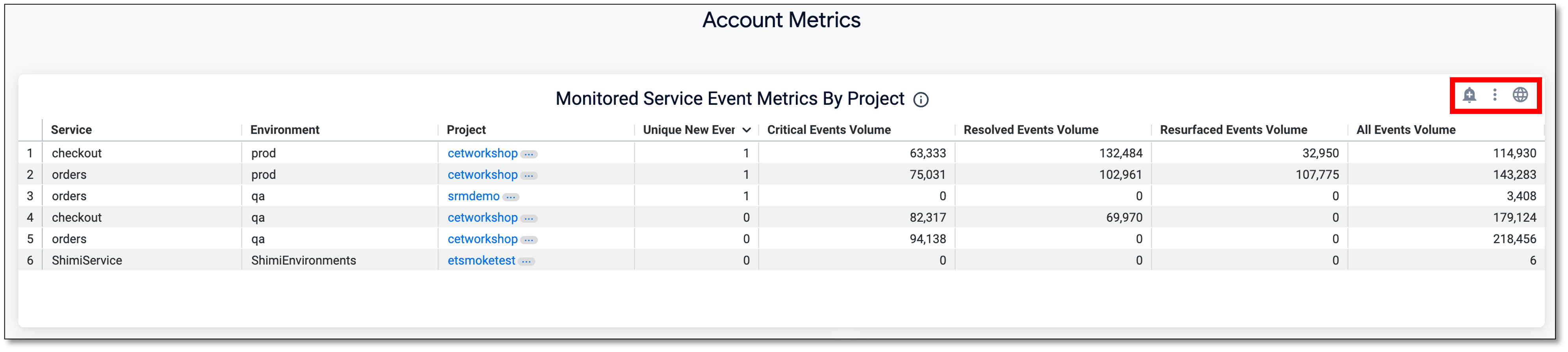Open the three-dot tile actions menu

(x=1494, y=95)
